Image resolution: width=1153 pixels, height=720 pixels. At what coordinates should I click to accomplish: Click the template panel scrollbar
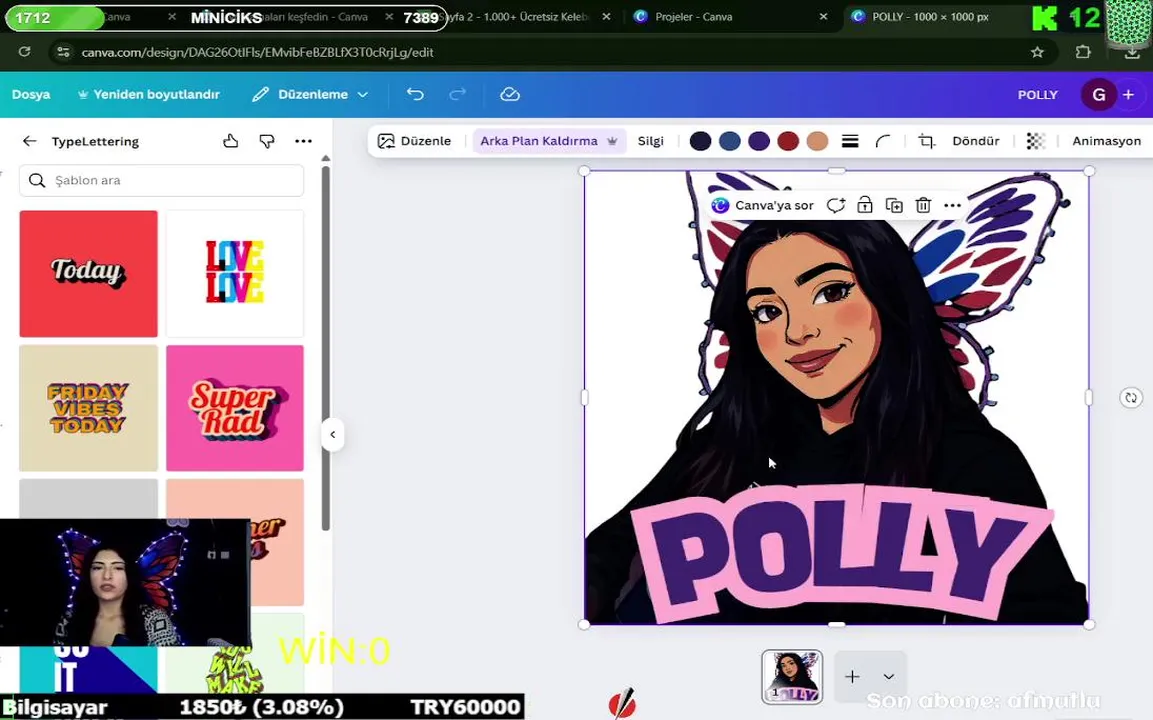[326, 347]
